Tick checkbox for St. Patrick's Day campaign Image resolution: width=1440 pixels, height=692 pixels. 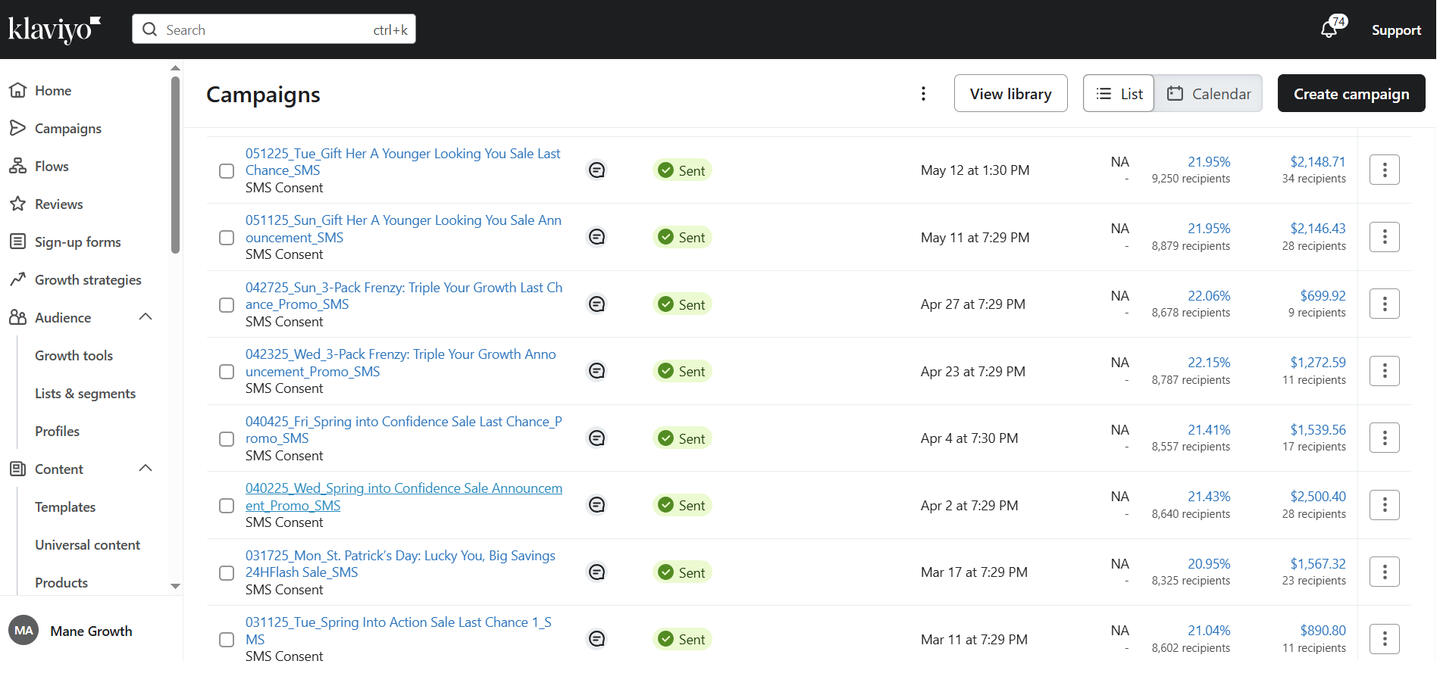(x=227, y=573)
